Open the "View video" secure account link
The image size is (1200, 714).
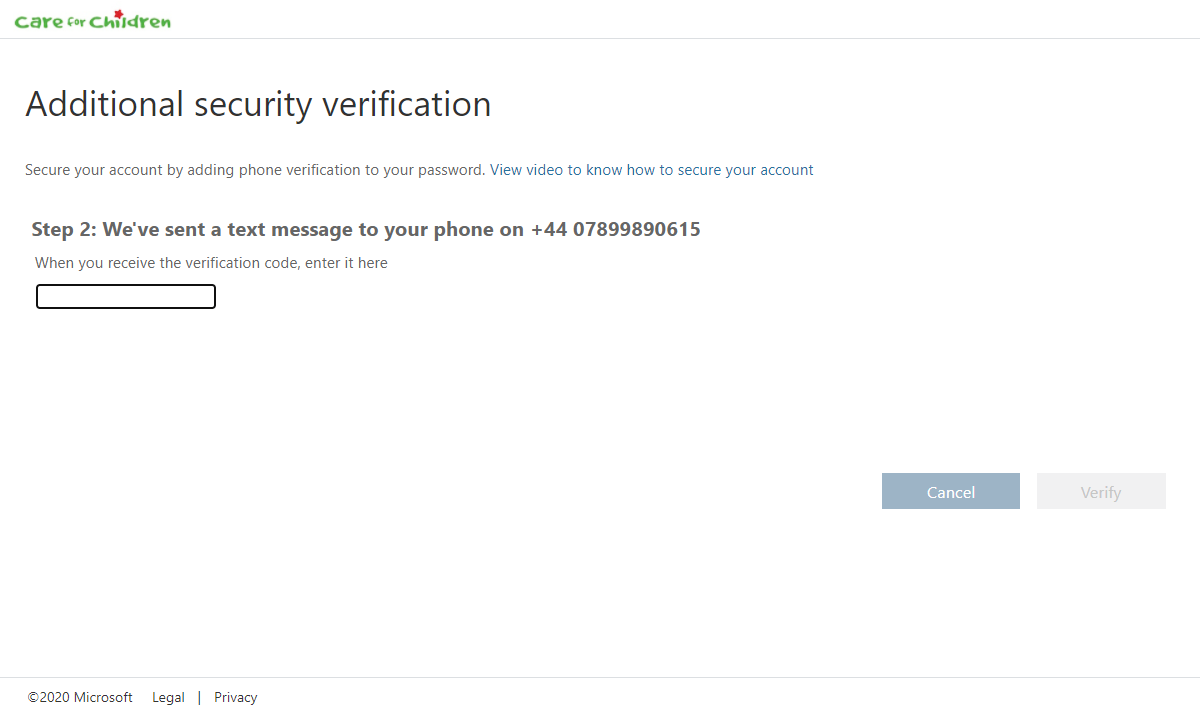click(x=652, y=170)
